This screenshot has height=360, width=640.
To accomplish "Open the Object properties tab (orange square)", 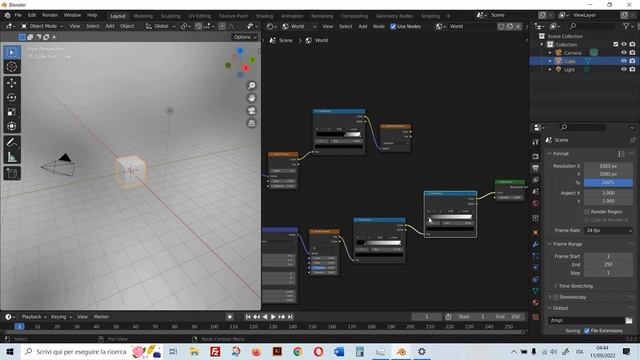I will coord(536,232).
